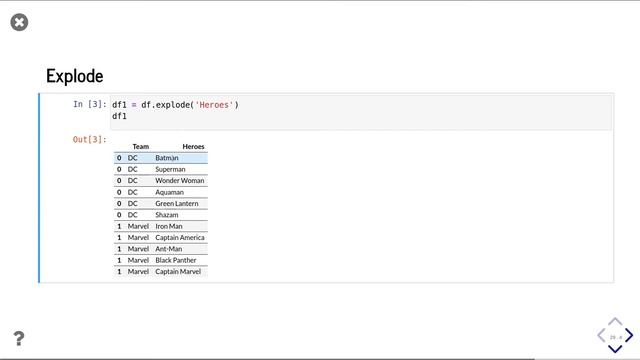Viewport: 640px width, 360px height.
Task: Click Marvel in the Iron Man row
Action: pyautogui.click(x=138, y=226)
